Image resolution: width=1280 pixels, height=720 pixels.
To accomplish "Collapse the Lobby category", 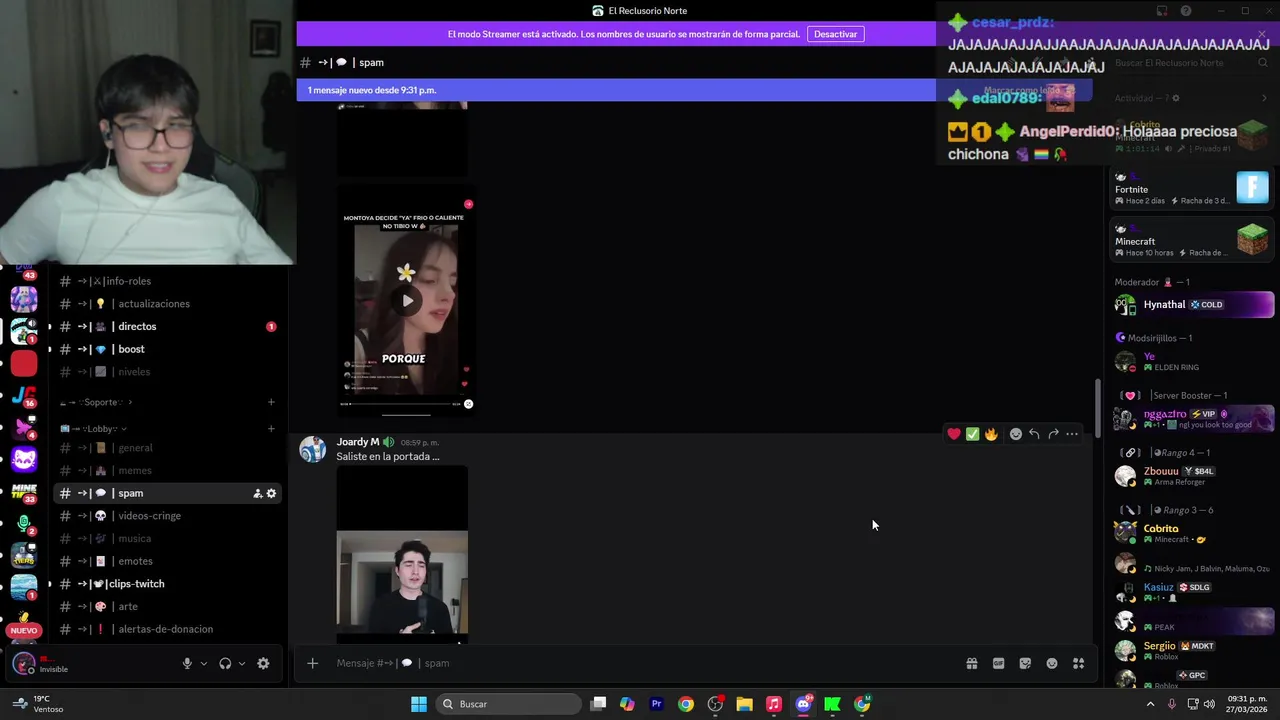I will coord(92,429).
